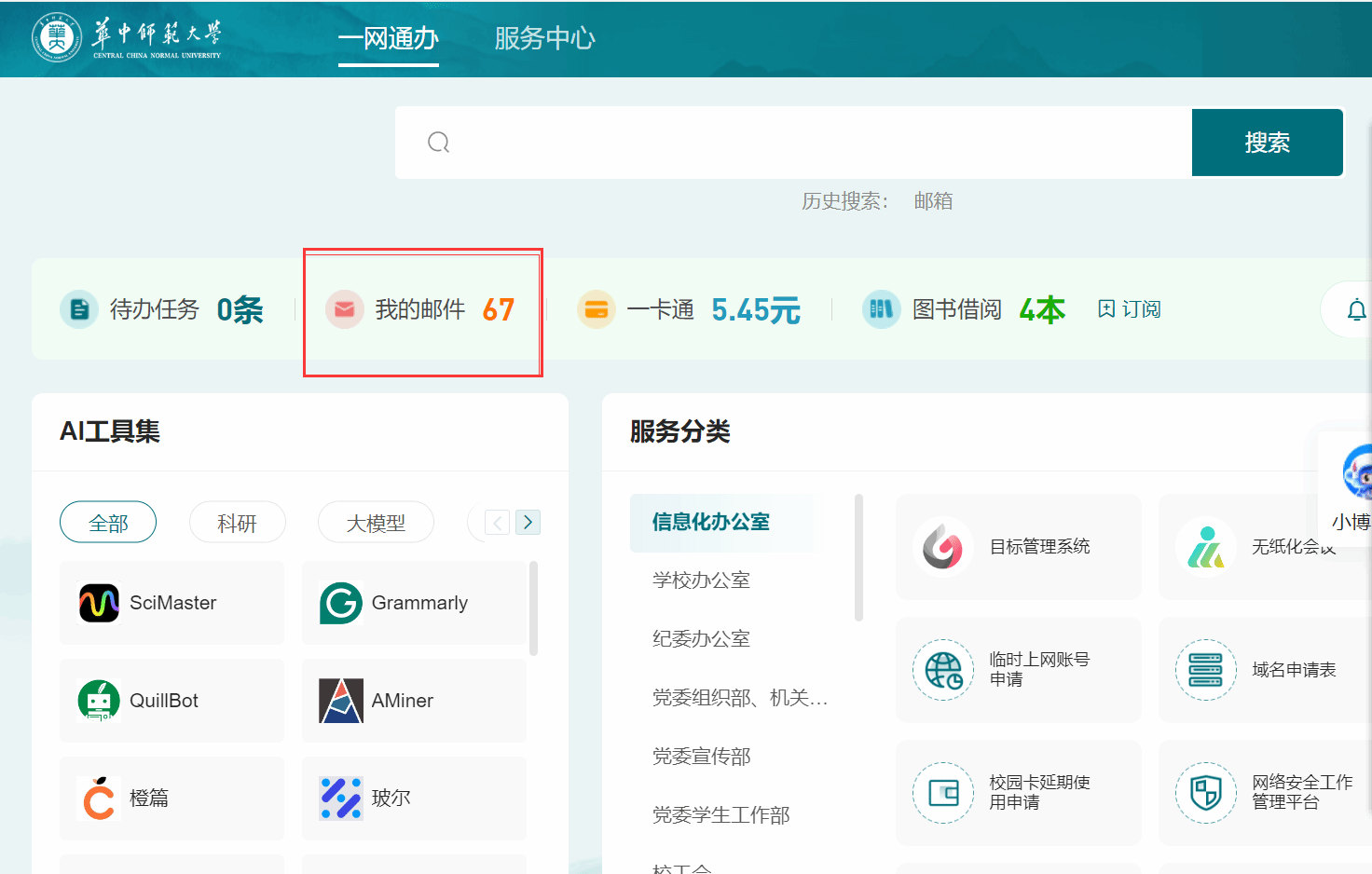Select the 科研 filter pill
The height and width of the screenshot is (874, 1372).
[237, 523]
